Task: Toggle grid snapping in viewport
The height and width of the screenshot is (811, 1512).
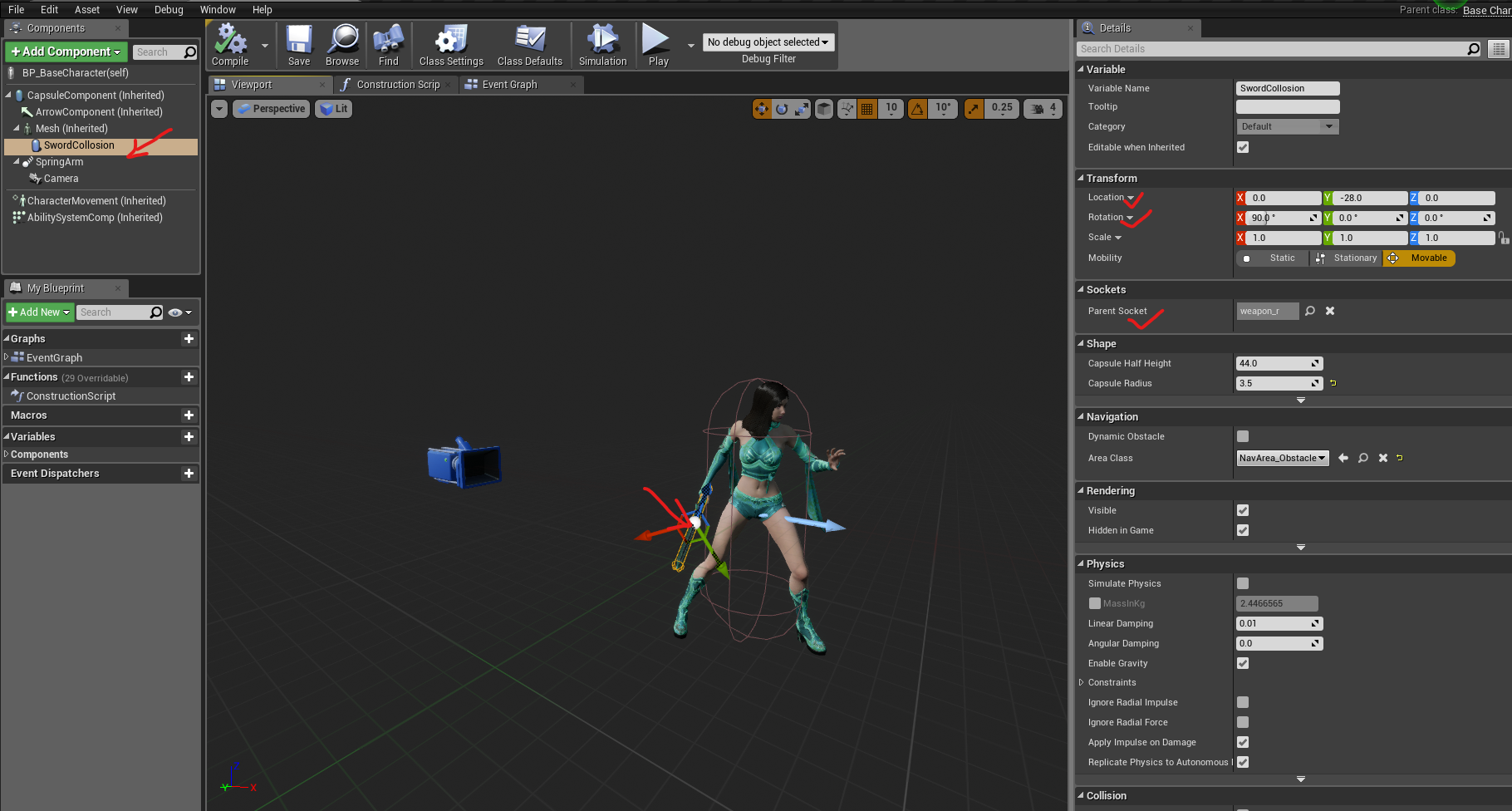Action: 867,109
